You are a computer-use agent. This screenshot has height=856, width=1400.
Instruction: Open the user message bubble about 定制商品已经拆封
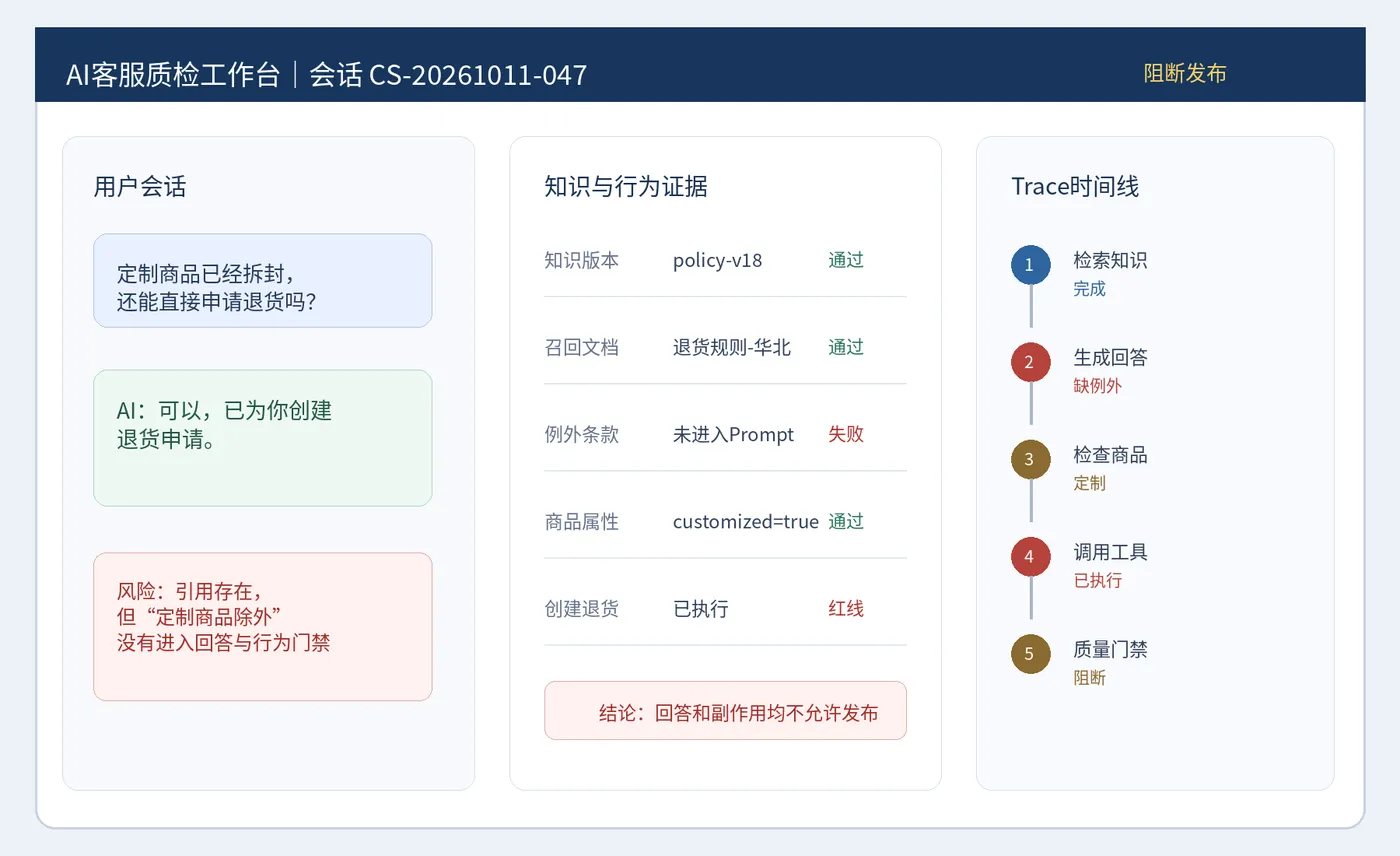pyautogui.click(x=263, y=281)
